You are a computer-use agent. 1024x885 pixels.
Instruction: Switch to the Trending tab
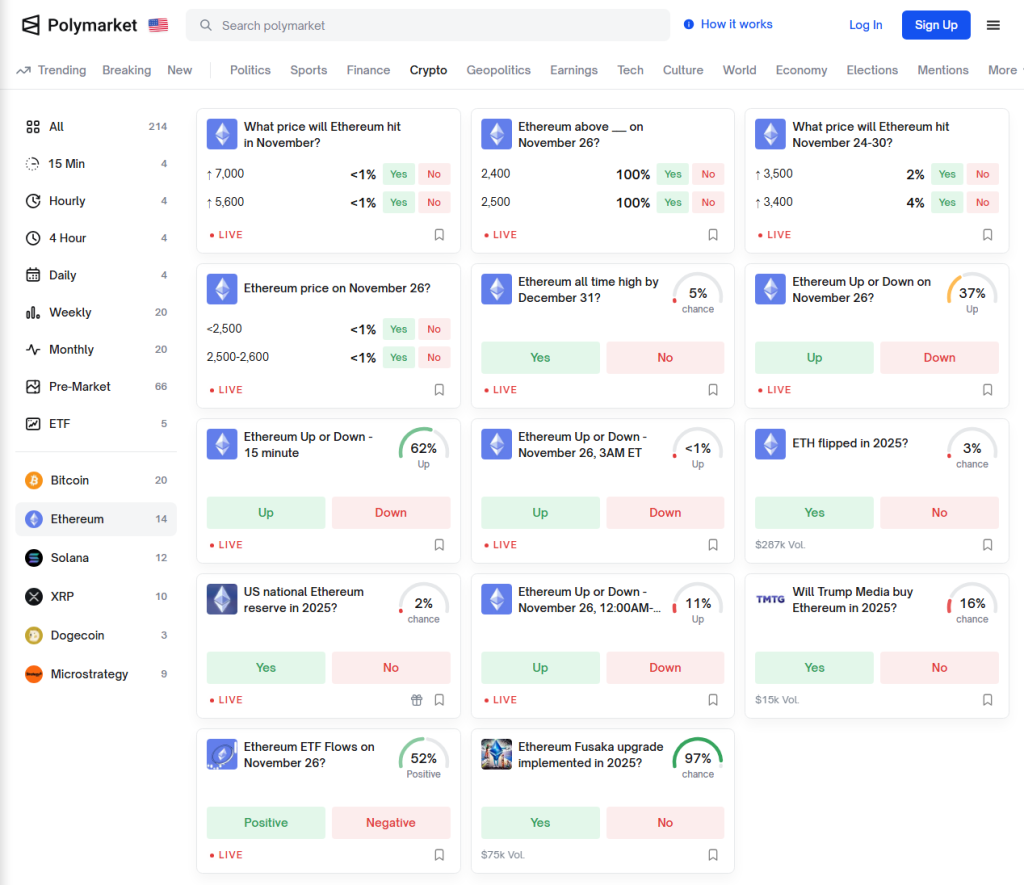pos(52,70)
